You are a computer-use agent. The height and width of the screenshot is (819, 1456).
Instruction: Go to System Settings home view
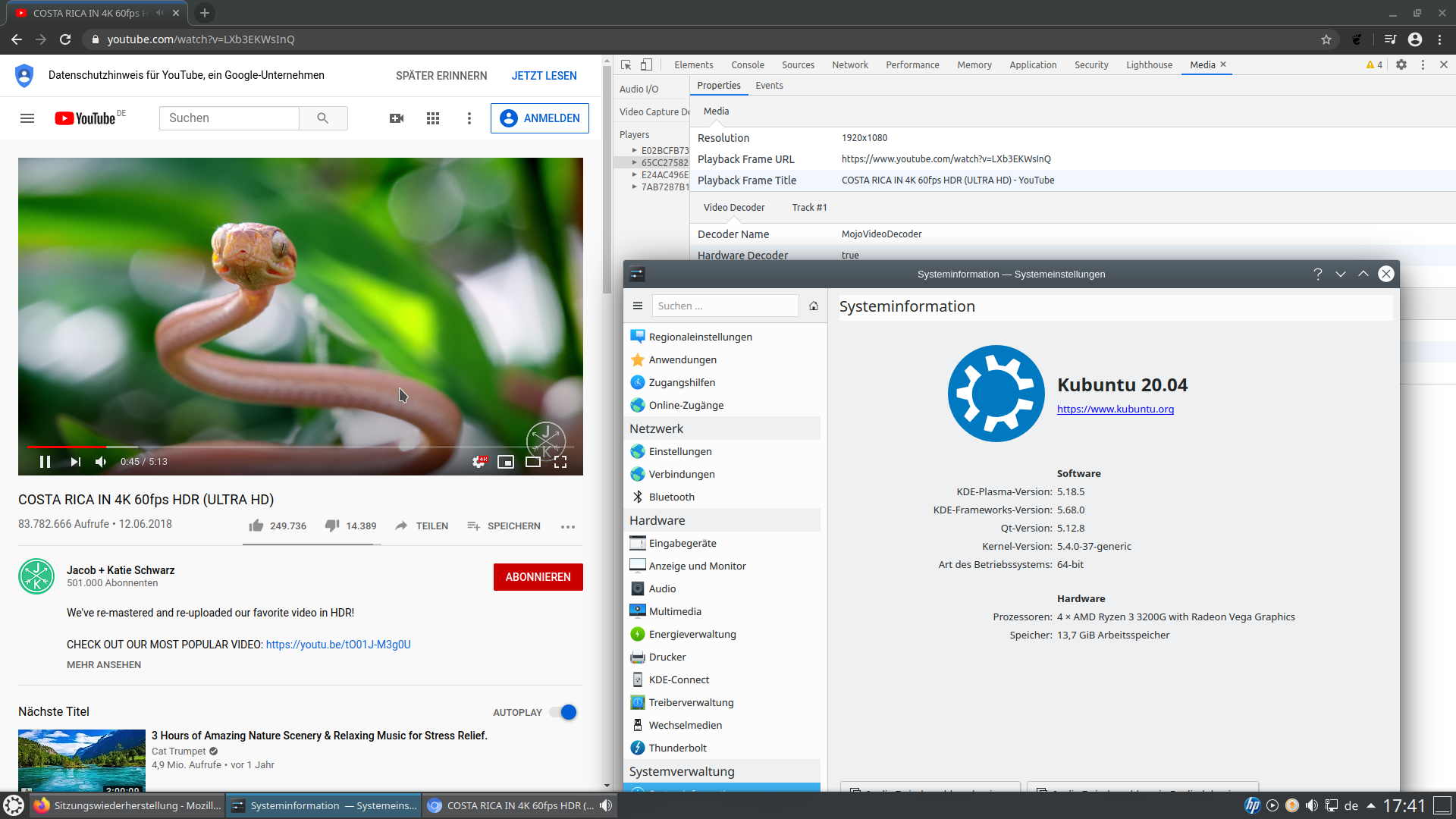pyautogui.click(x=814, y=306)
